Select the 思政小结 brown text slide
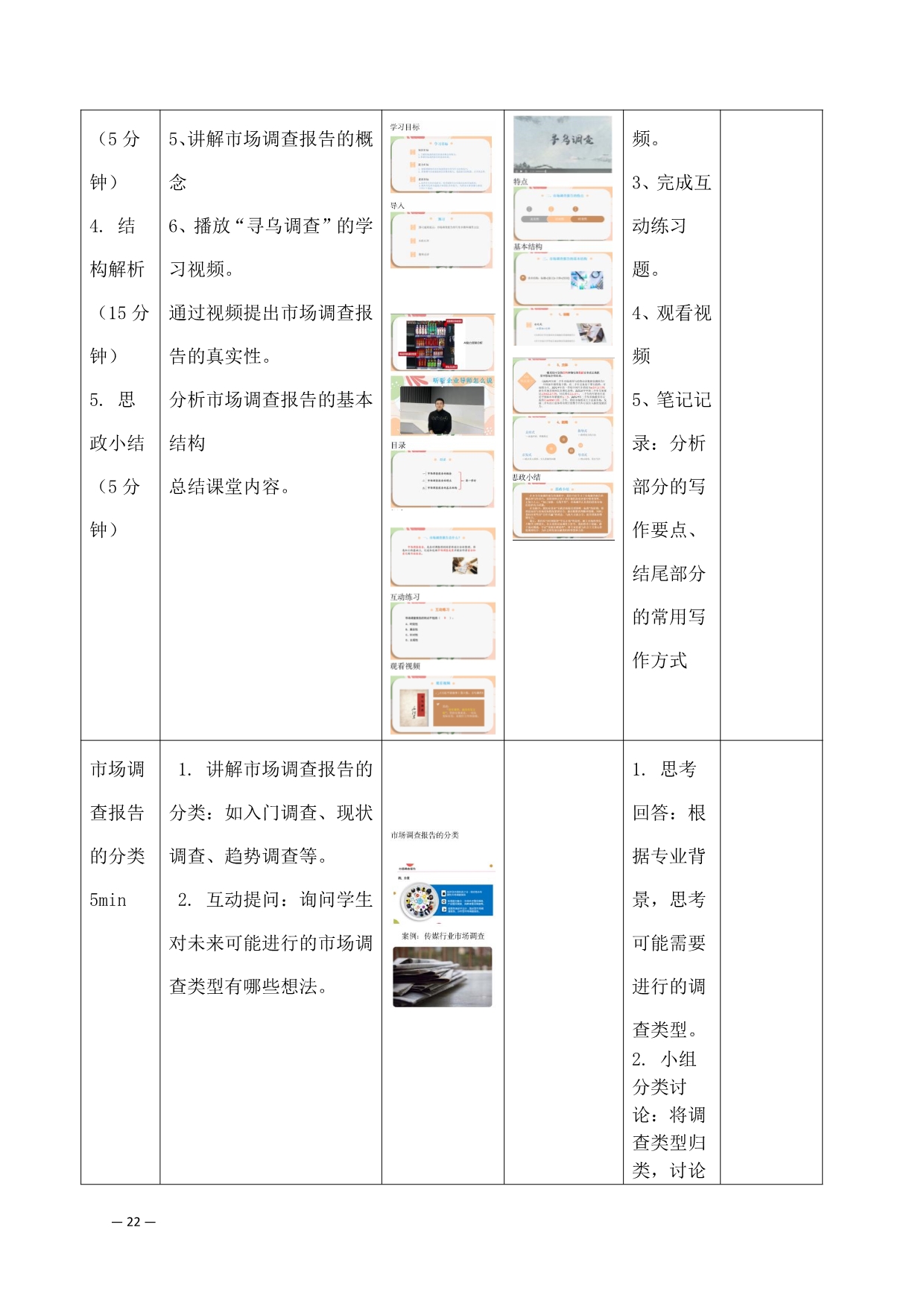This screenshot has height=1306, width=924. 563,511
